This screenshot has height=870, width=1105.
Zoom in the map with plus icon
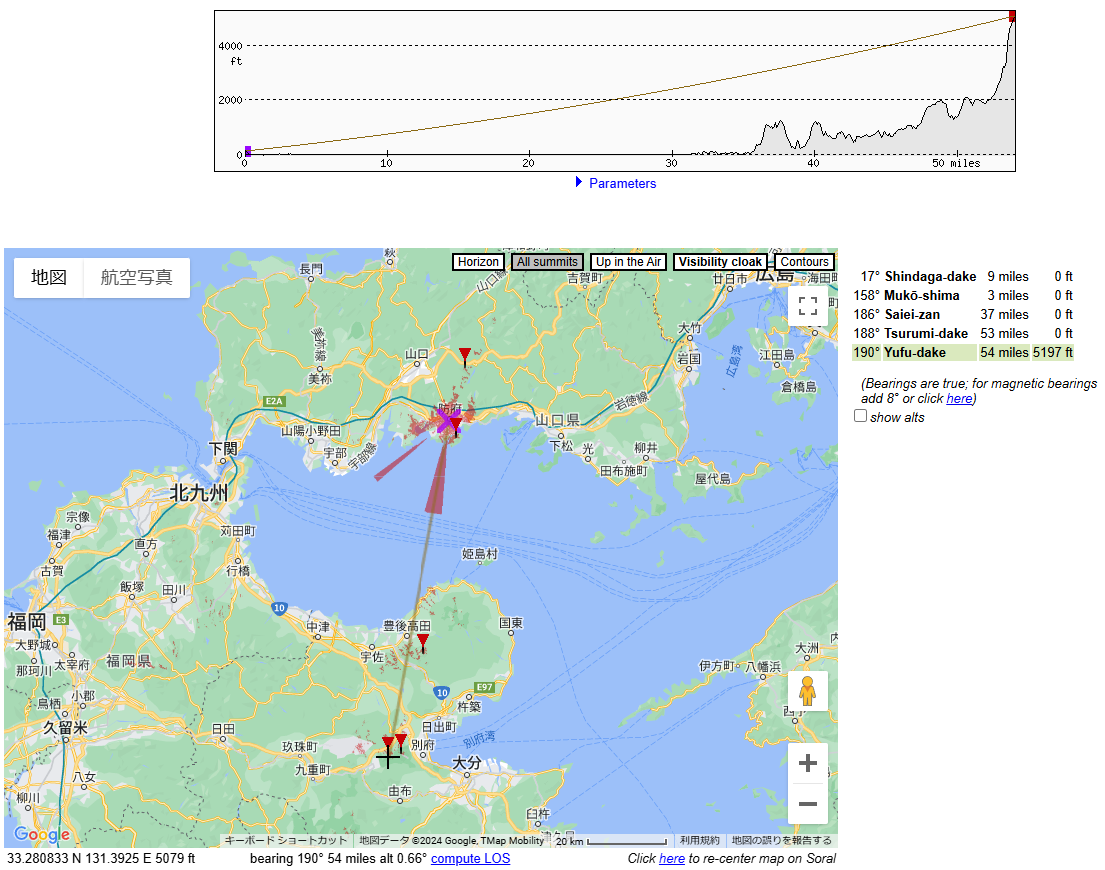point(808,763)
